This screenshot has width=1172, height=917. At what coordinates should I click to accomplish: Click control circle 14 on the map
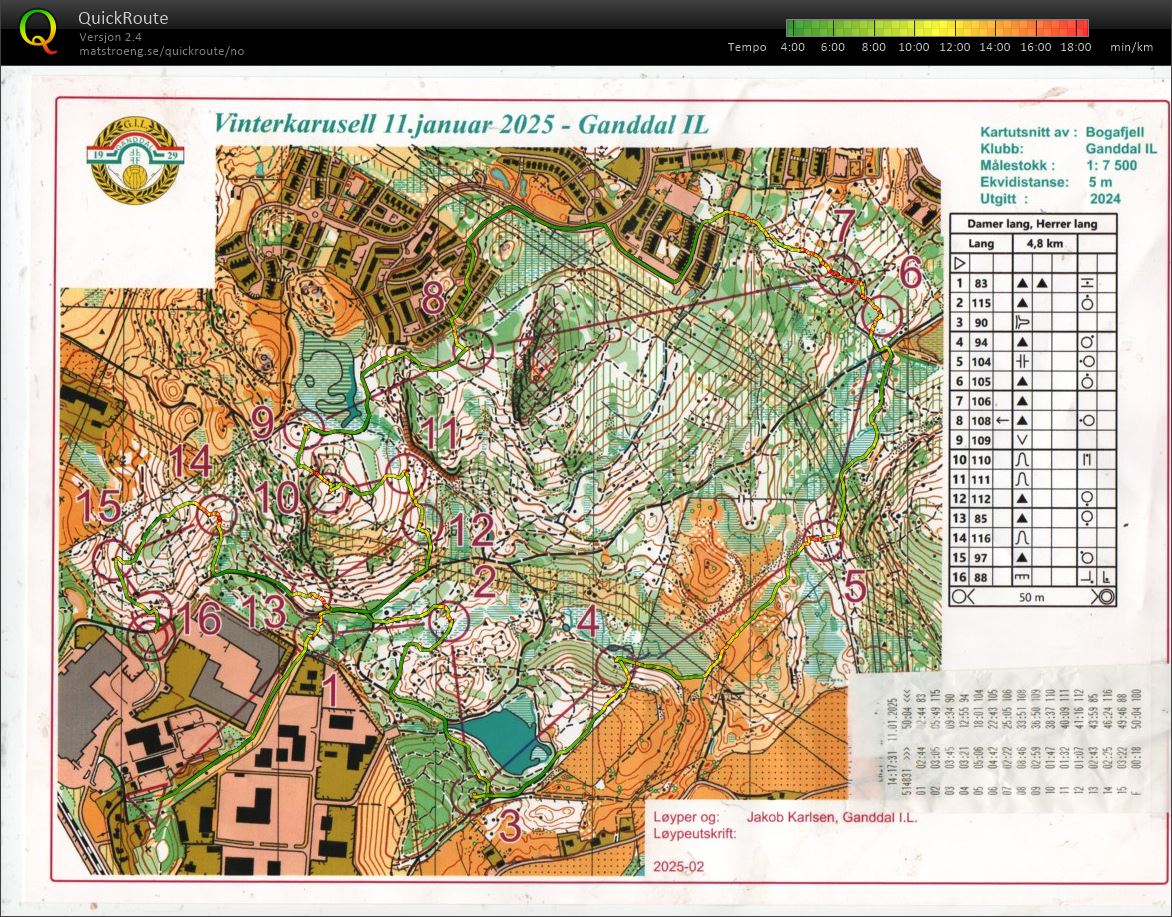[x=214, y=514]
